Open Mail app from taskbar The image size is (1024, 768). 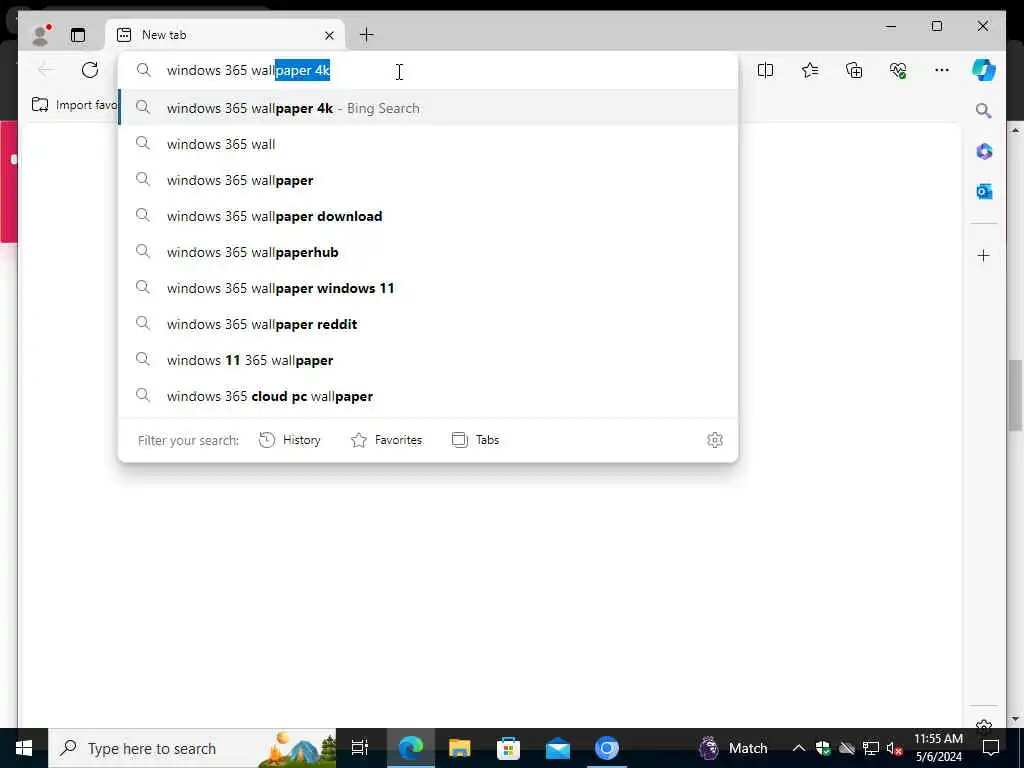click(x=558, y=748)
